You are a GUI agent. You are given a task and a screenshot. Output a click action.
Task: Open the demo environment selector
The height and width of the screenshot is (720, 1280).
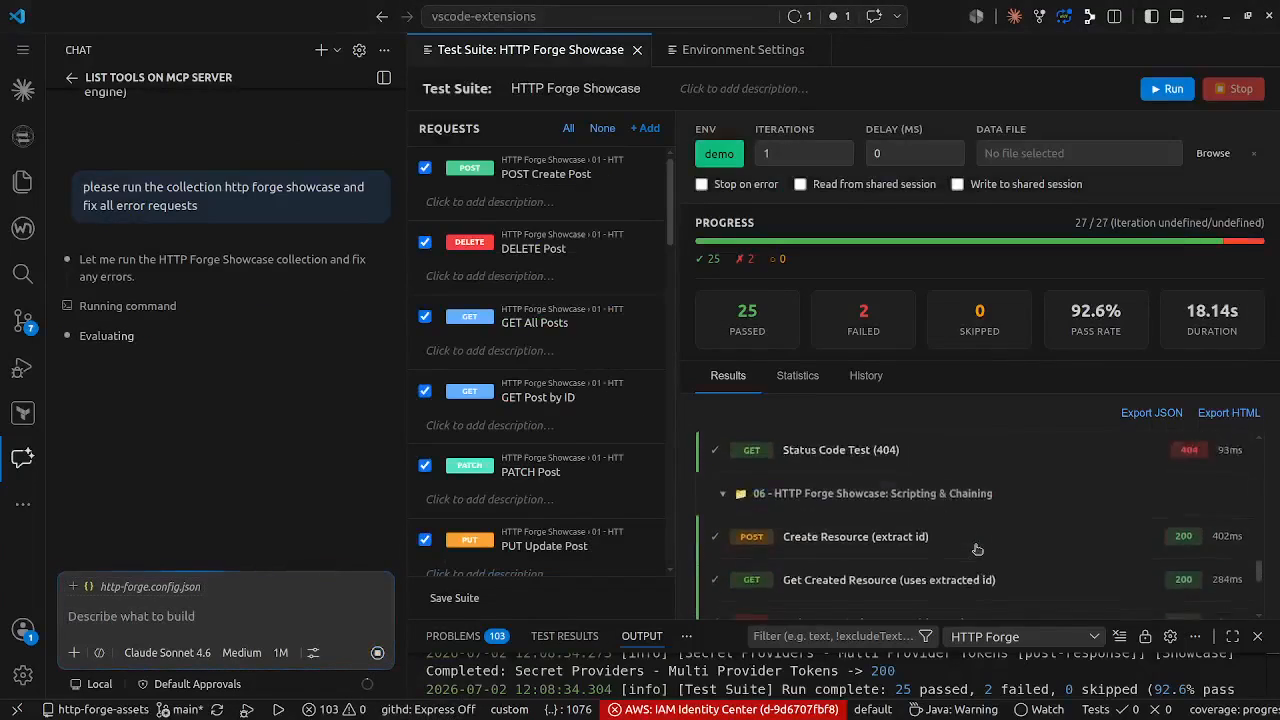coord(719,153)
